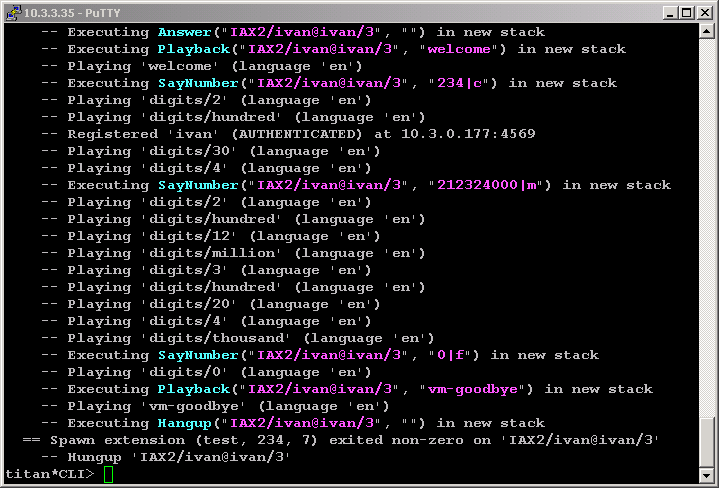Image resolution: width=719 pixels, height=488 pixels.
Task: Click the scrollbar down arrow
Action: pos(708,474)
